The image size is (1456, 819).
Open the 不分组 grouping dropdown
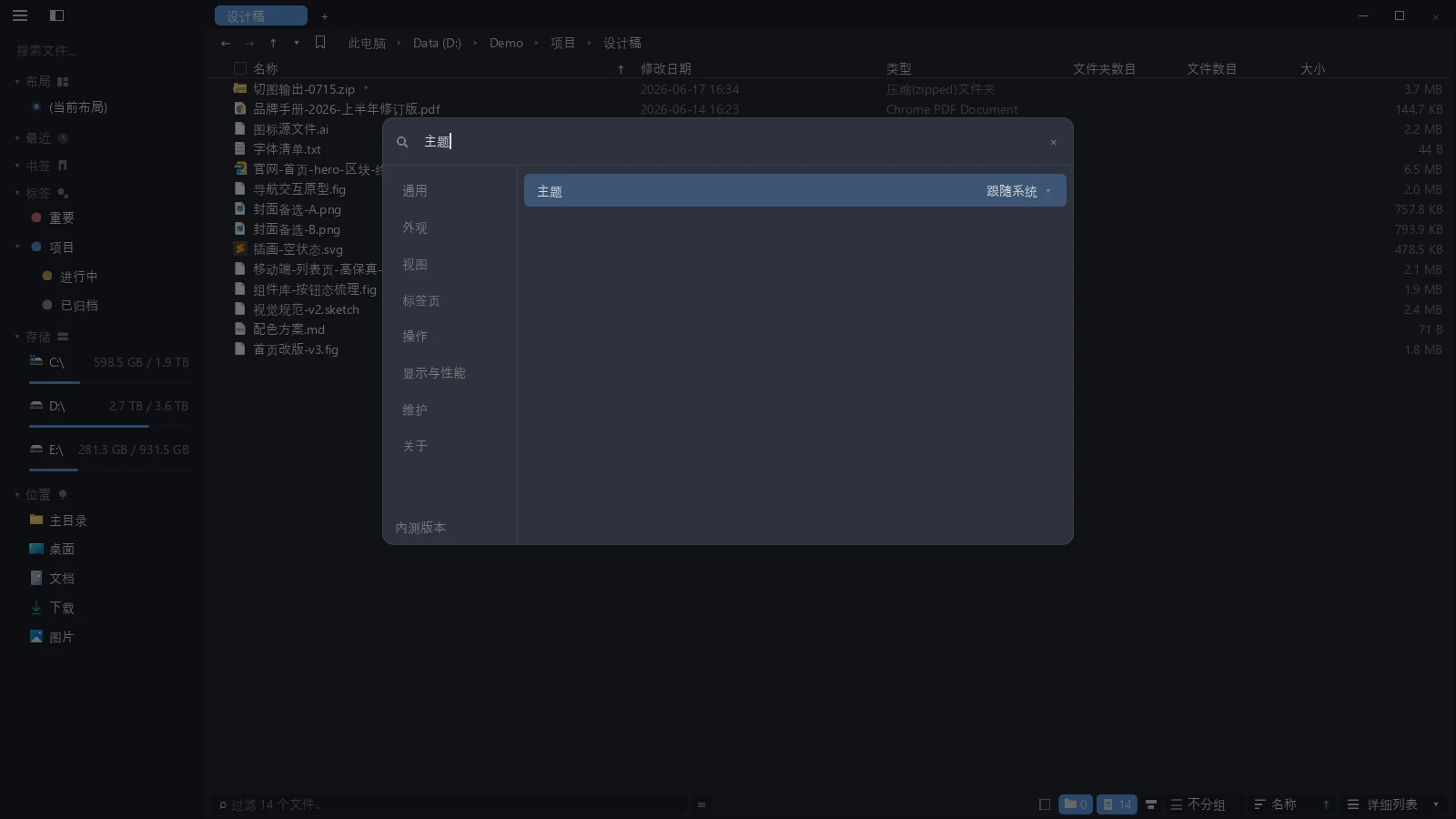[x=1198, y=804]
